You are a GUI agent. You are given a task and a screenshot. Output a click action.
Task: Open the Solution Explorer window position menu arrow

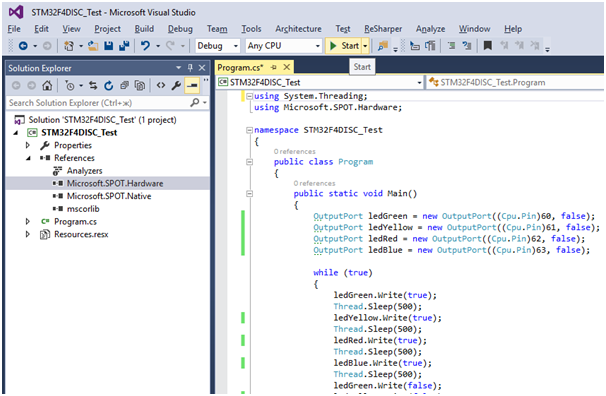pyautogui.click(x=179, y=68)
